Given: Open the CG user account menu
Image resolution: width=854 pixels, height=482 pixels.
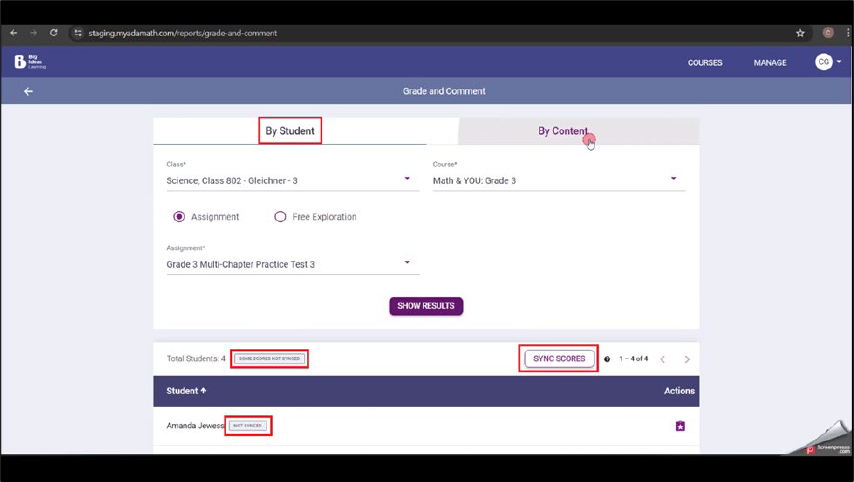Looking at the screenshot, I should coord(827,62).
